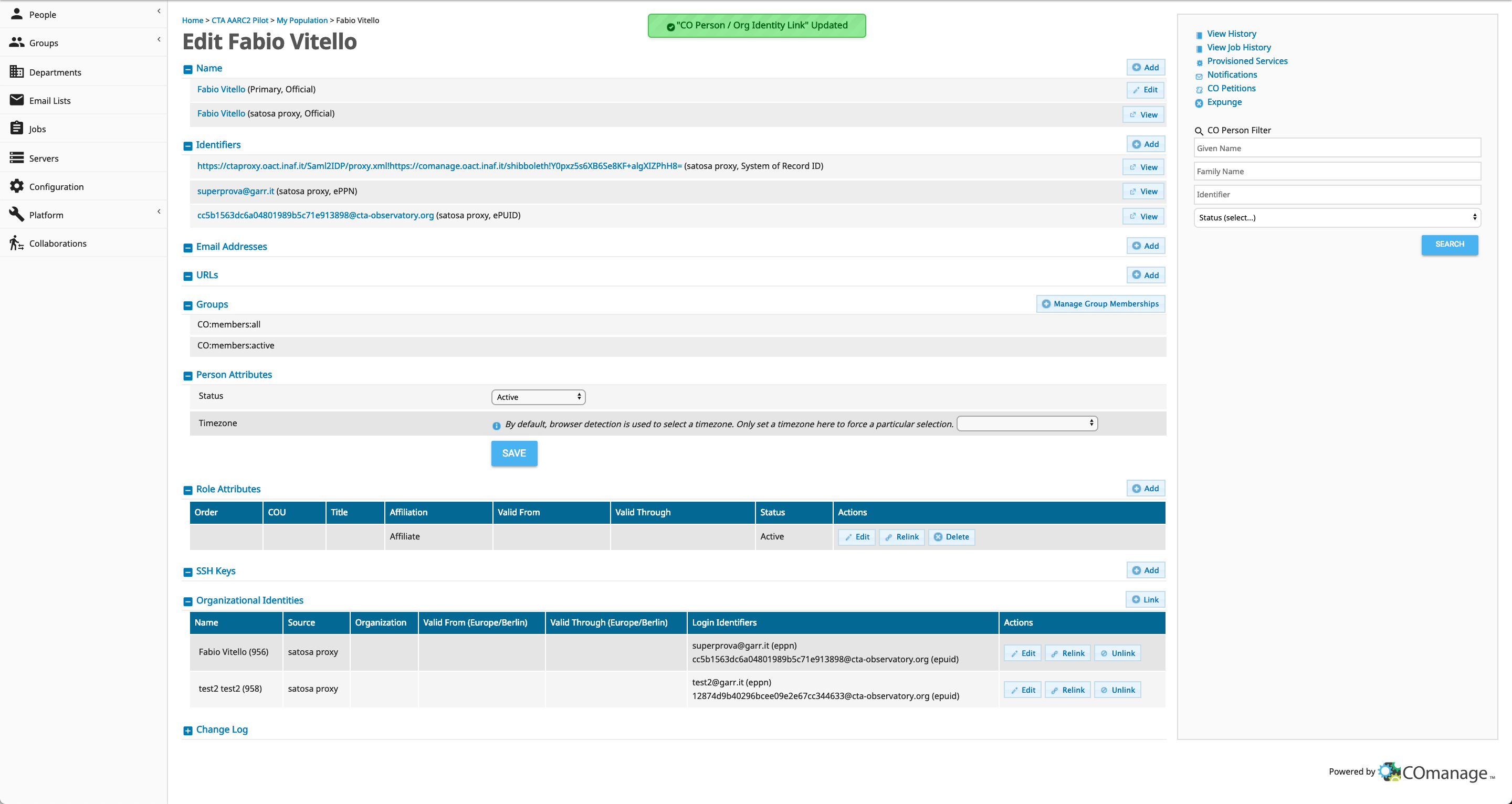Collapse the Identifiers section
The width and height of the screenshot is (1512, 804).
[188, 146]
